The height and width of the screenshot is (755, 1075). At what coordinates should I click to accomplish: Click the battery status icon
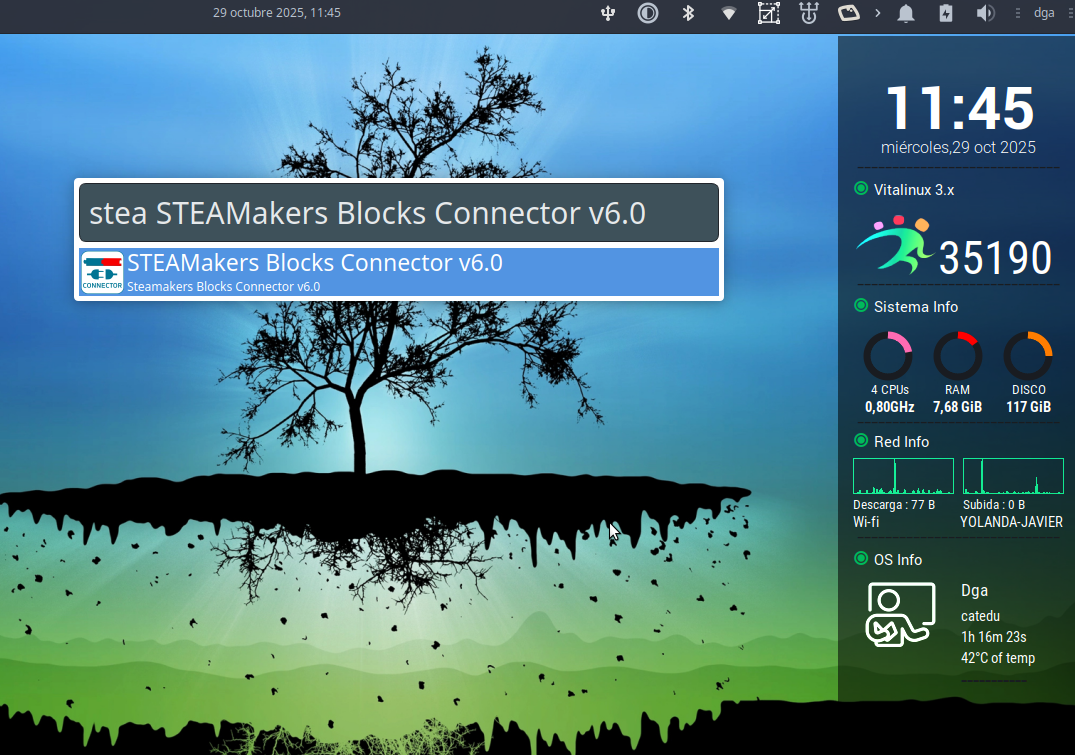pyautogui.click(x=945, y=13)
